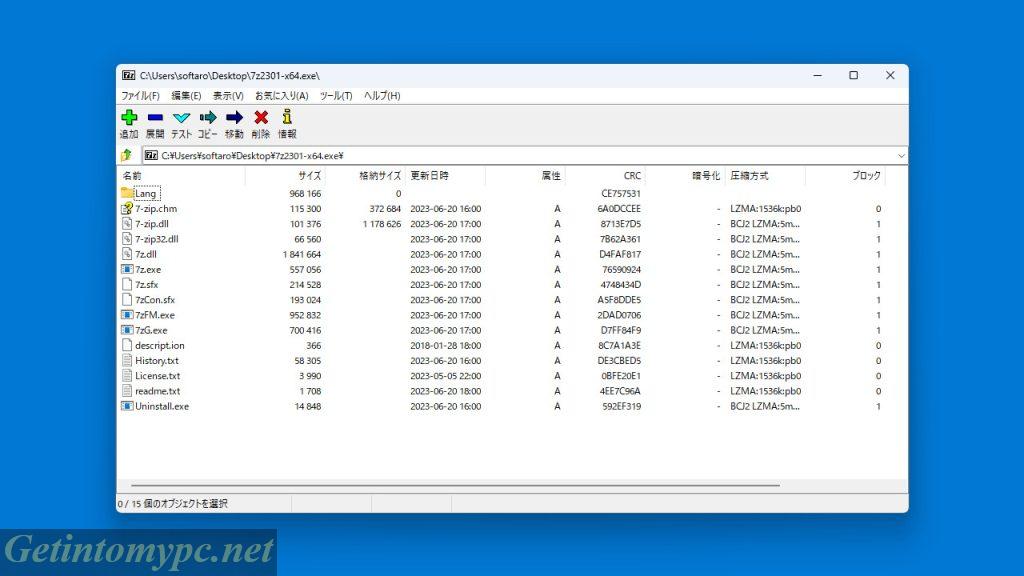Click the date 2018-01-28 18:00

(x=445, y=345)
